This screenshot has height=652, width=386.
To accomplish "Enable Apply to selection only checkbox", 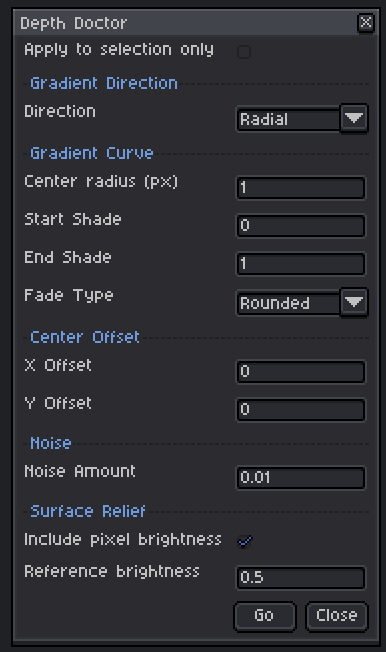I will pos(244,52).
